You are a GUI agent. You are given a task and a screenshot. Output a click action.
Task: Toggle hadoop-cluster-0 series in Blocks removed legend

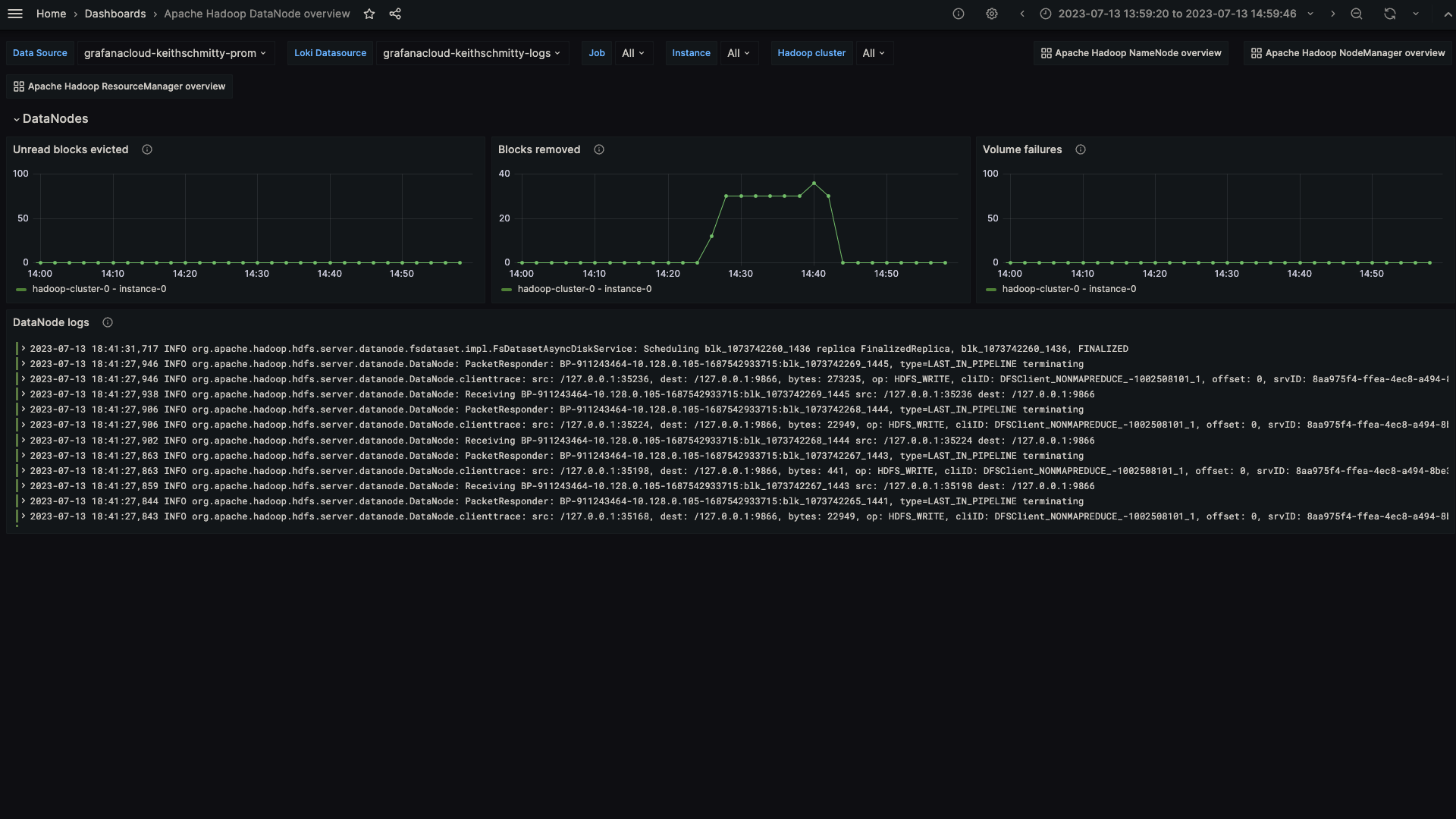(x=584, y=289)
